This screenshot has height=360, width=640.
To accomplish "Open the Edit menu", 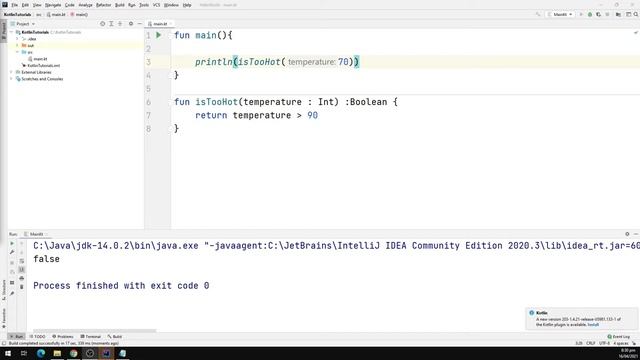I will pyautogui.click(x=25, y=5).
